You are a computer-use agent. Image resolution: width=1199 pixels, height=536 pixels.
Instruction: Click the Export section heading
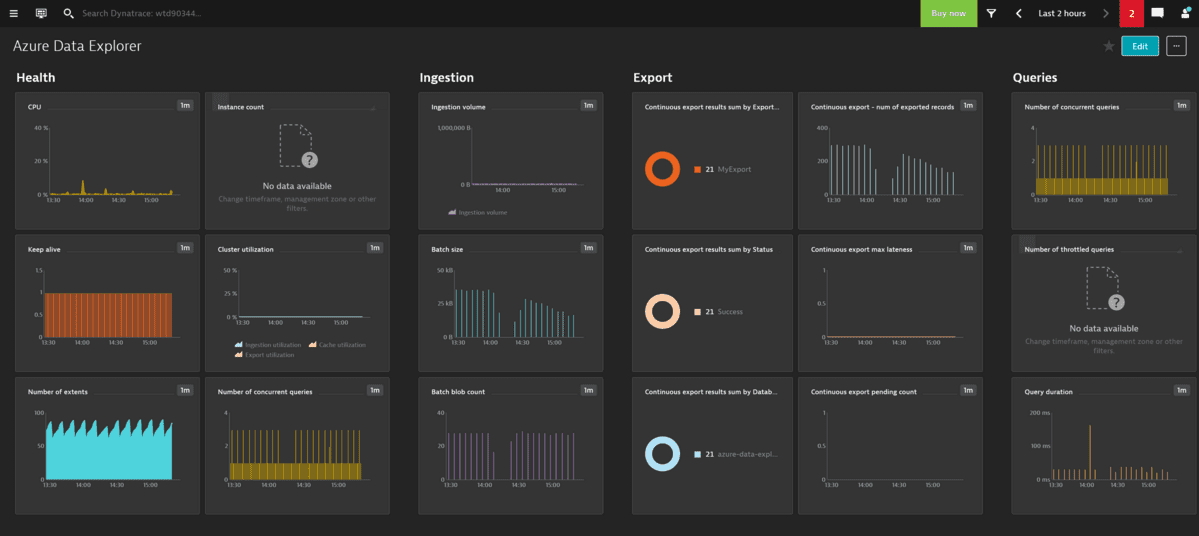[653, 77]
